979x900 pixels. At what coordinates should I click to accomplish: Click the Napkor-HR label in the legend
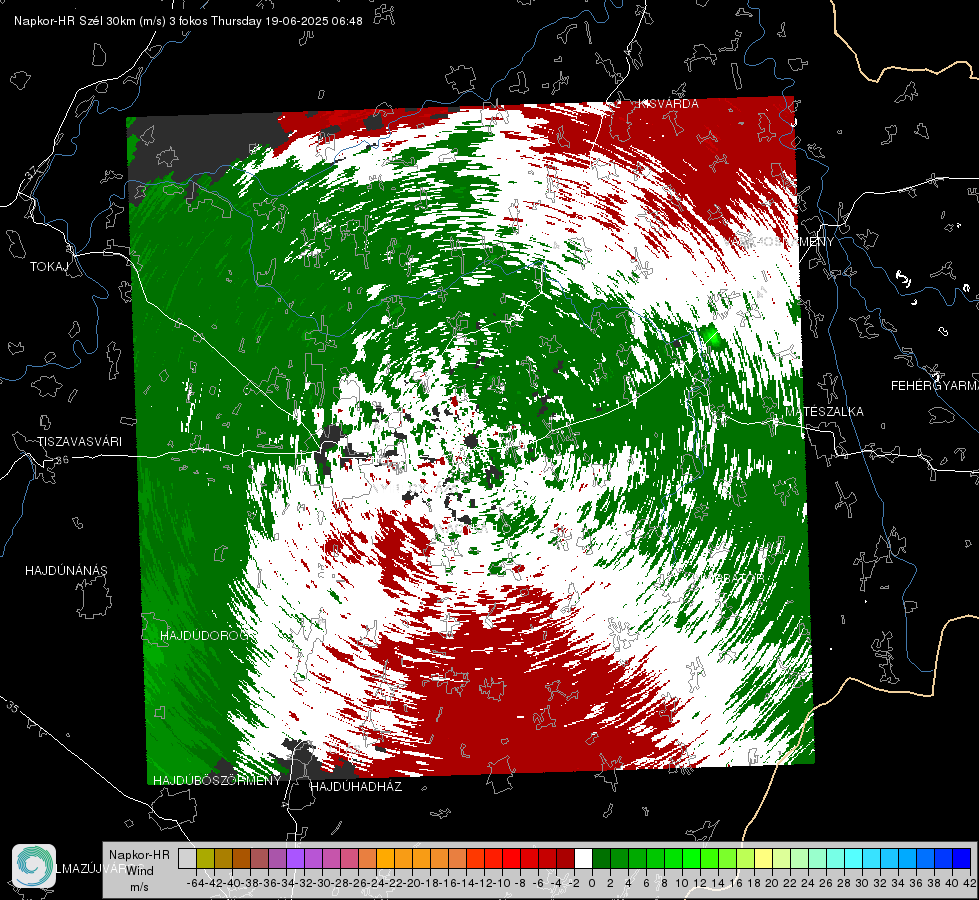[x=139, y=855]
